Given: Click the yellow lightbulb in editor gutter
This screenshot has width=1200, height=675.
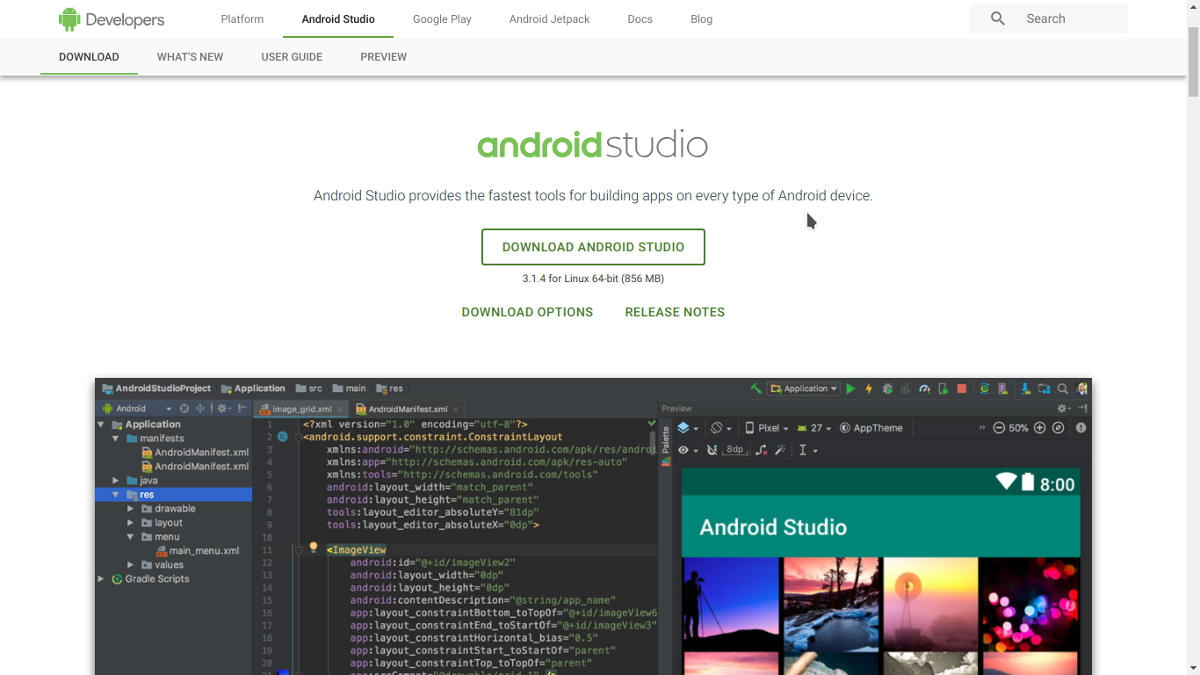Looking at the screenshot, I should (313, 548).
